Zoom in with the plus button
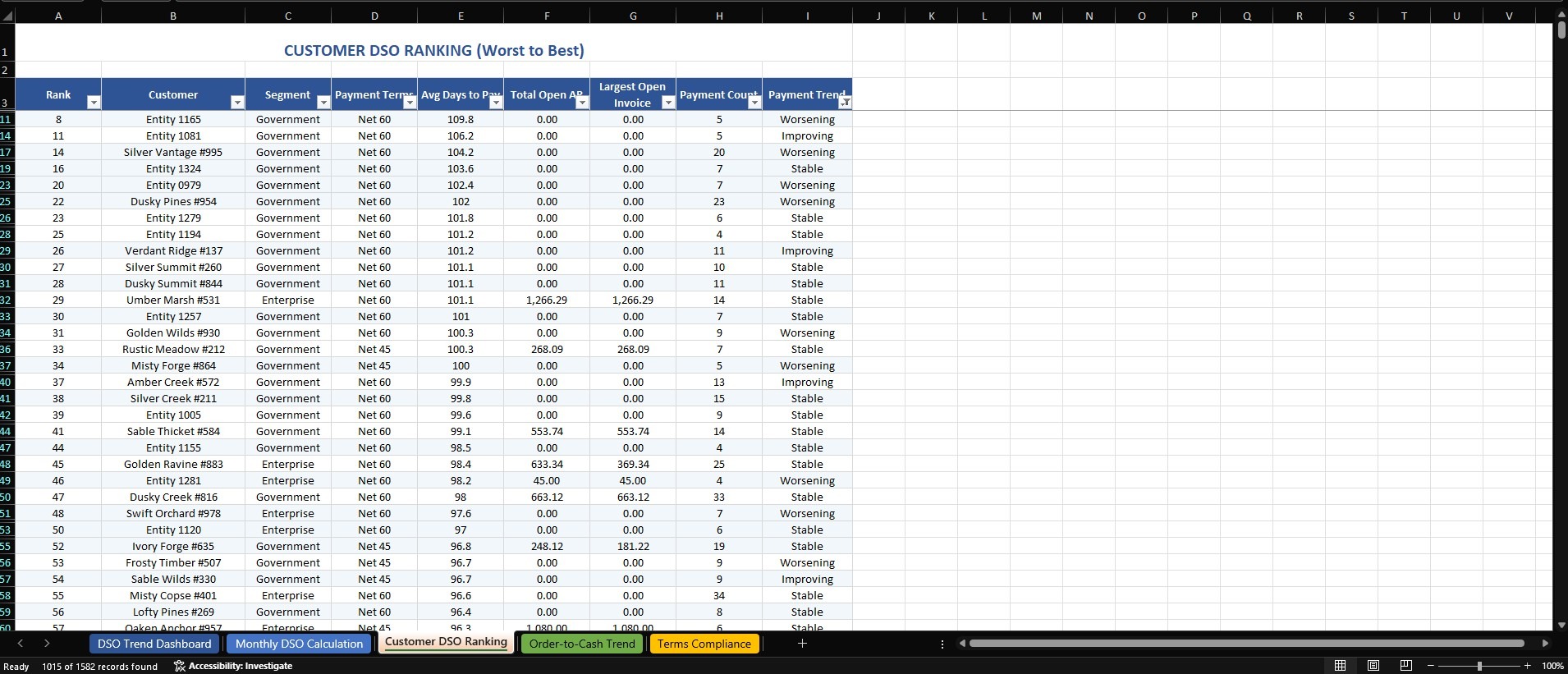Screen dimensions: 1568x674 point(1528,666)
